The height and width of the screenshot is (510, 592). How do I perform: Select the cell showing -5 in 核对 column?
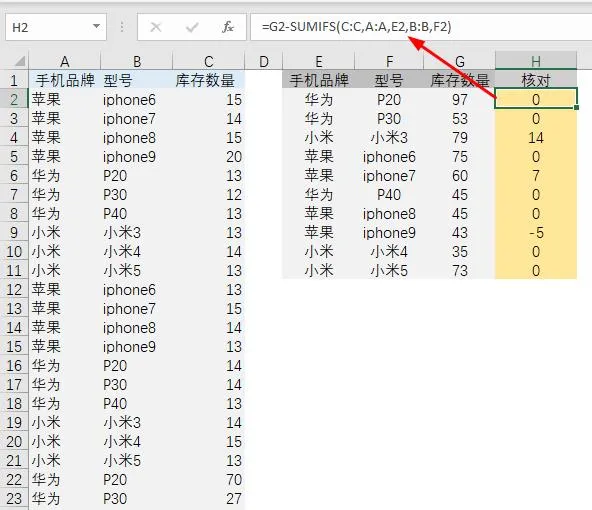coord(536,233)
